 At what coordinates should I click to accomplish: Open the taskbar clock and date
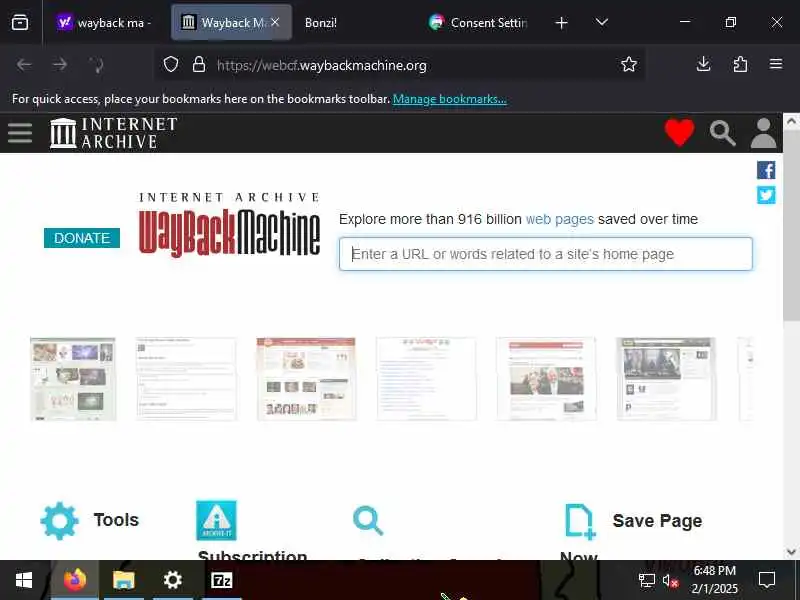[x=715, y=580]
